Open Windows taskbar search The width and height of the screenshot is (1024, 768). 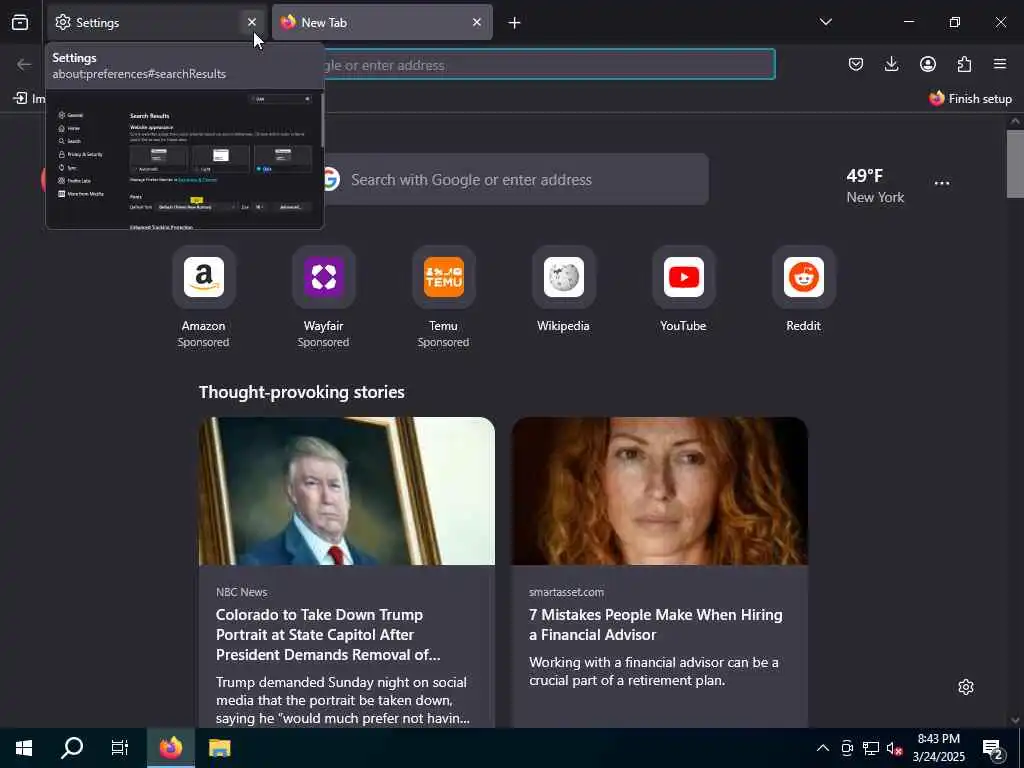tap(72, 748)
